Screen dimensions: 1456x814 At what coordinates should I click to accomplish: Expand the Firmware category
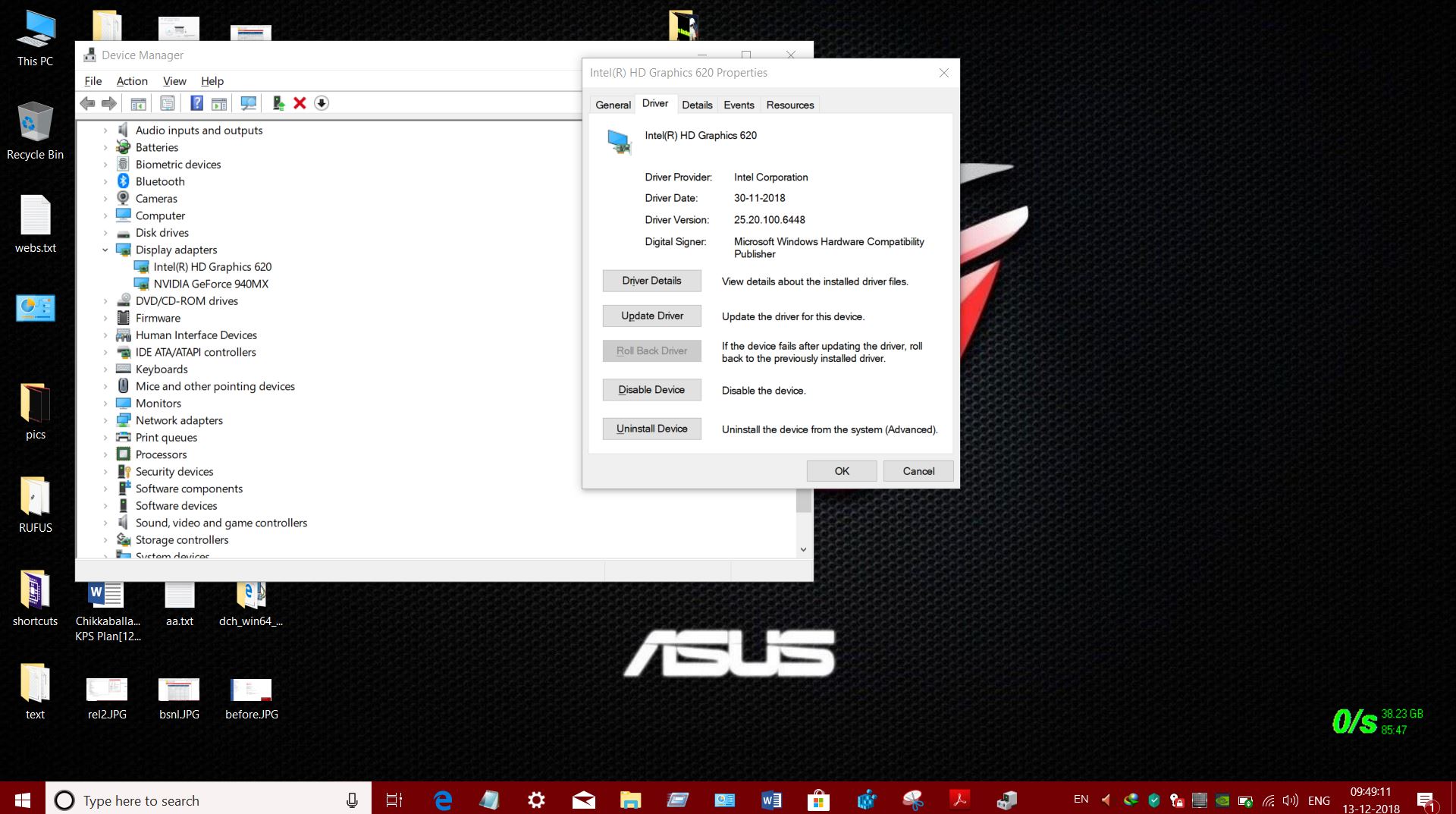tap(105, 318)
